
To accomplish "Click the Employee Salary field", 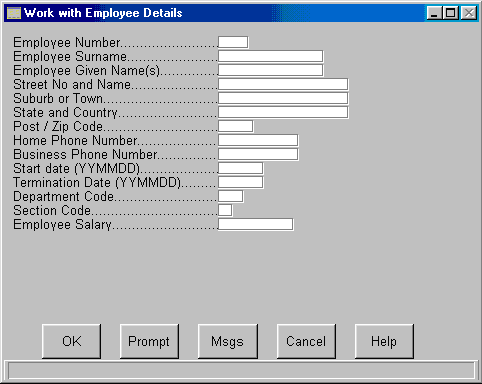I will coord(256,224).
